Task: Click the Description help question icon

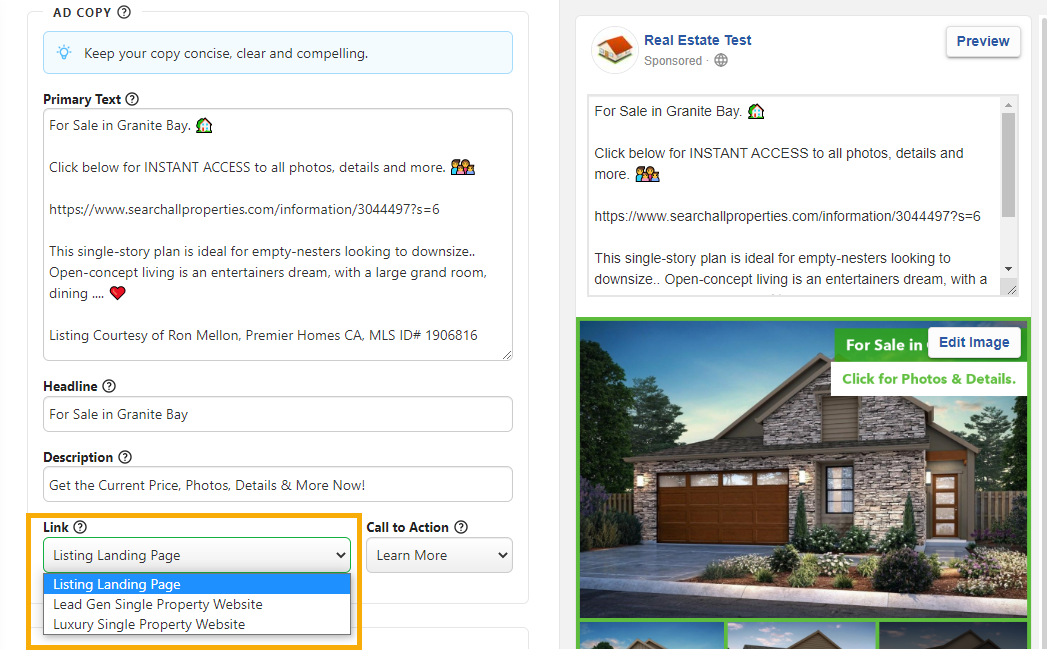Action: [x=125, y=457]
